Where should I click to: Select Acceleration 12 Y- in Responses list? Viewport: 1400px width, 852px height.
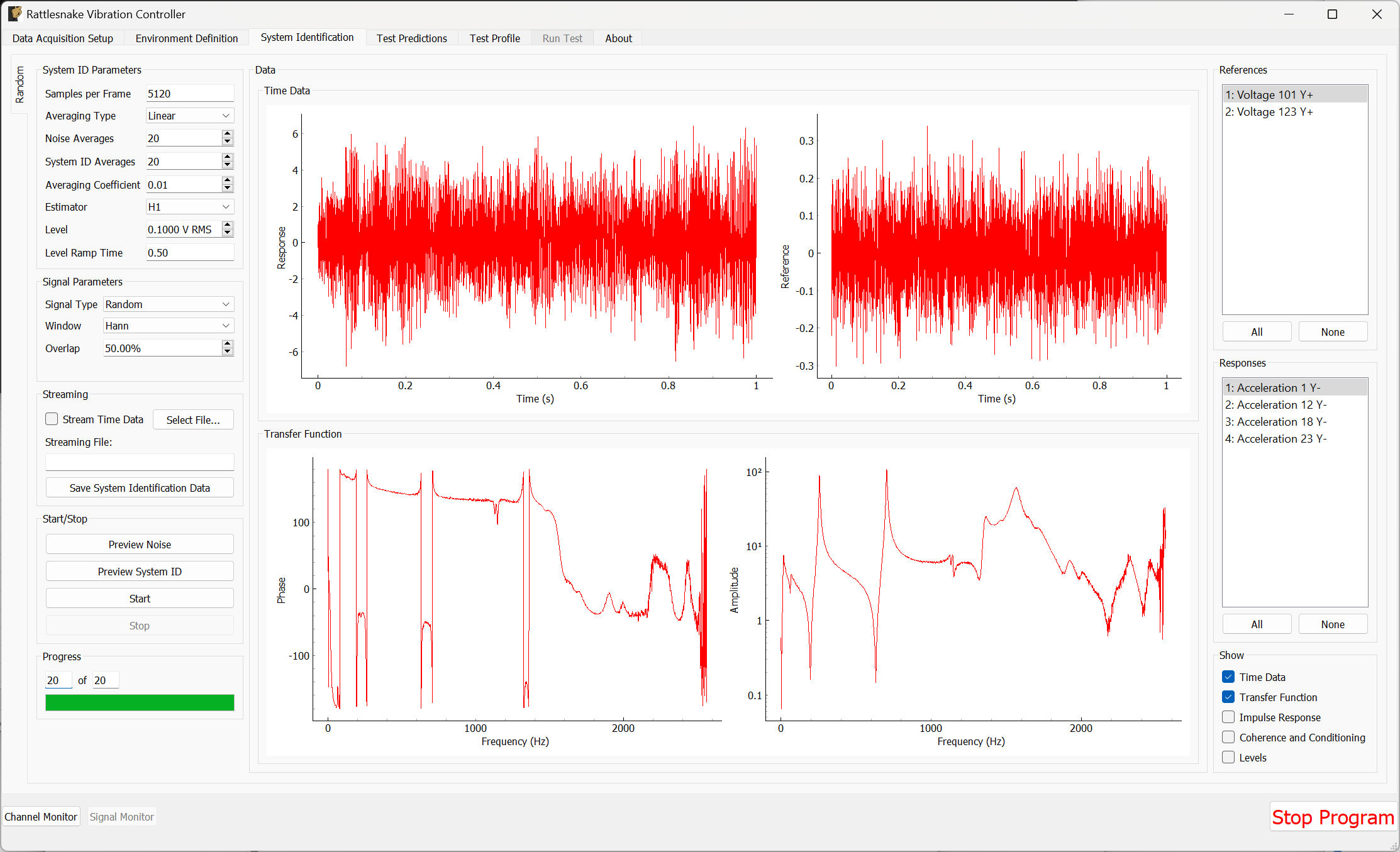pyautogui.click(x=1275, y=404)
